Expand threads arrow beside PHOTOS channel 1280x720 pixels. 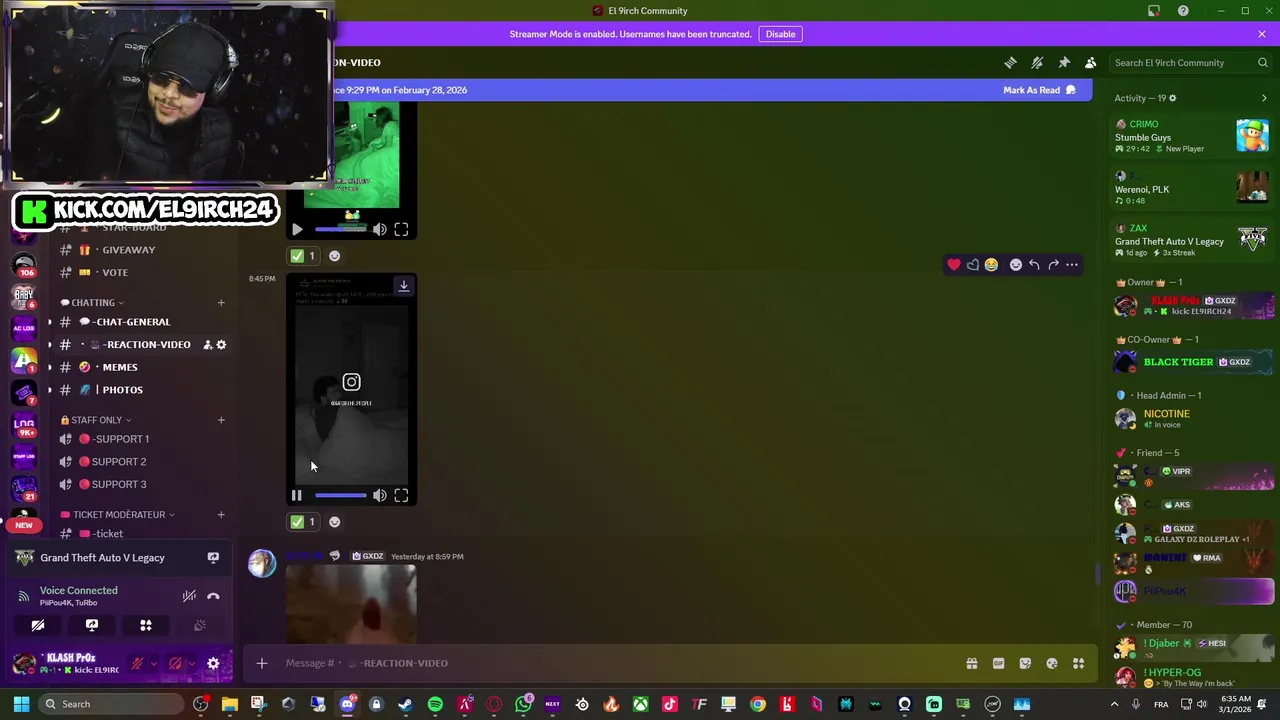point(50,390)
